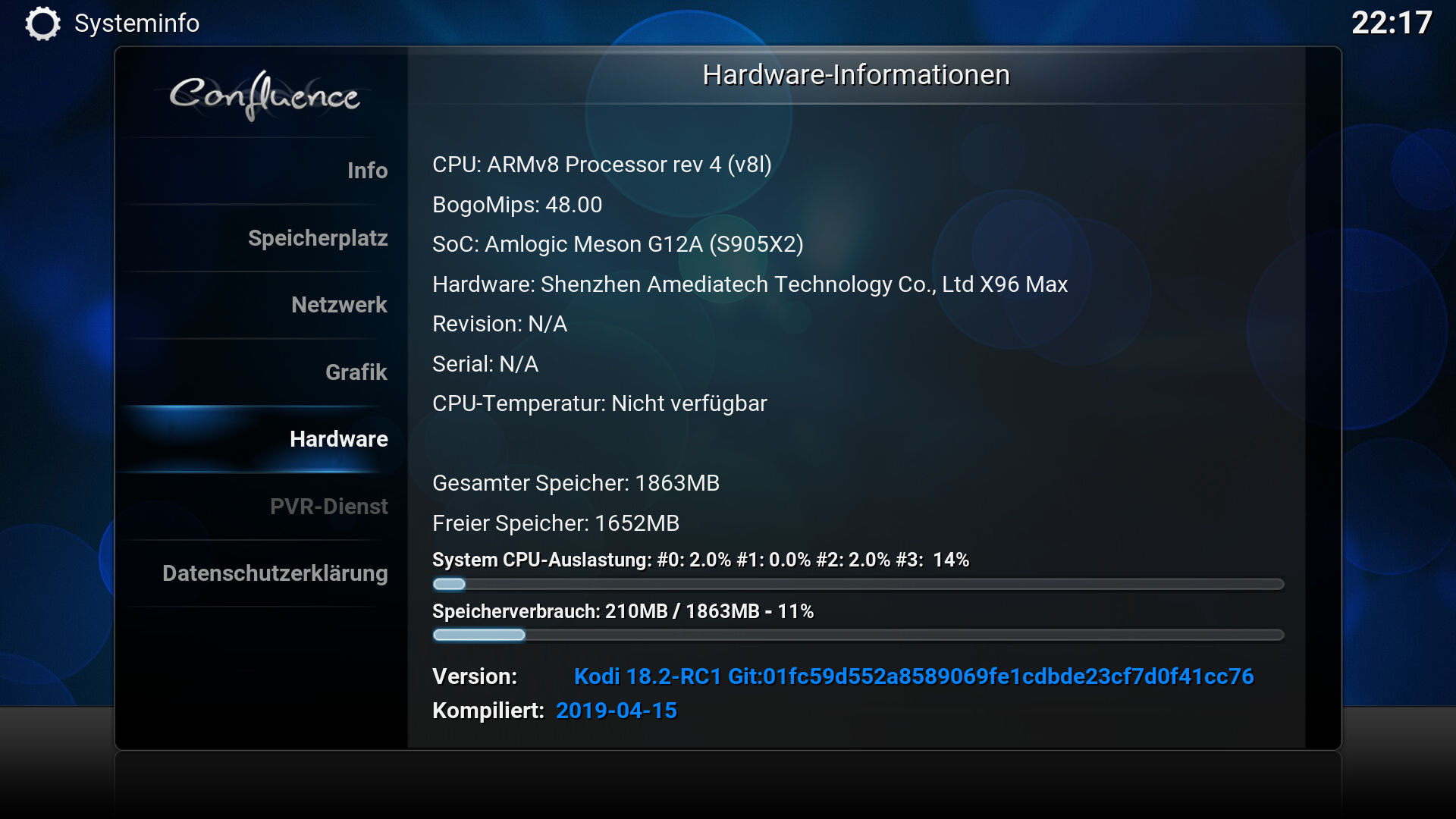This screenshot has width=1456, height=819.
Task: Select the Freier Speicher: 1652MB line
Action: pyautogui.click(x=556, y=523)
